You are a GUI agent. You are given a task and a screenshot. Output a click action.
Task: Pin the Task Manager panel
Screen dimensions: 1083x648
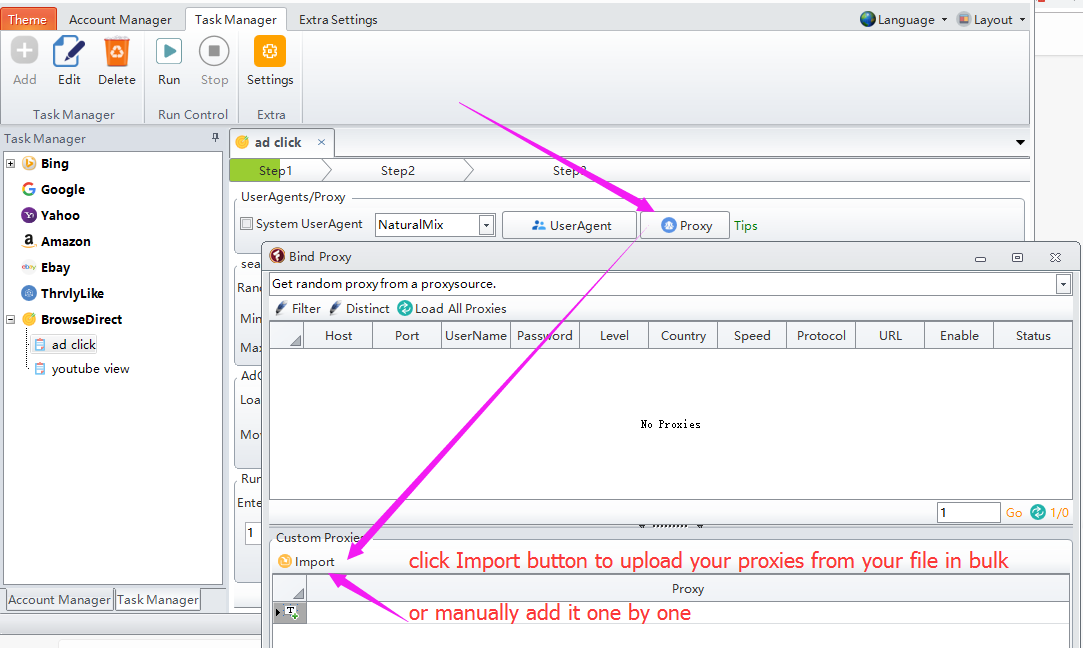pyautogui.click(x=215, y=138)
